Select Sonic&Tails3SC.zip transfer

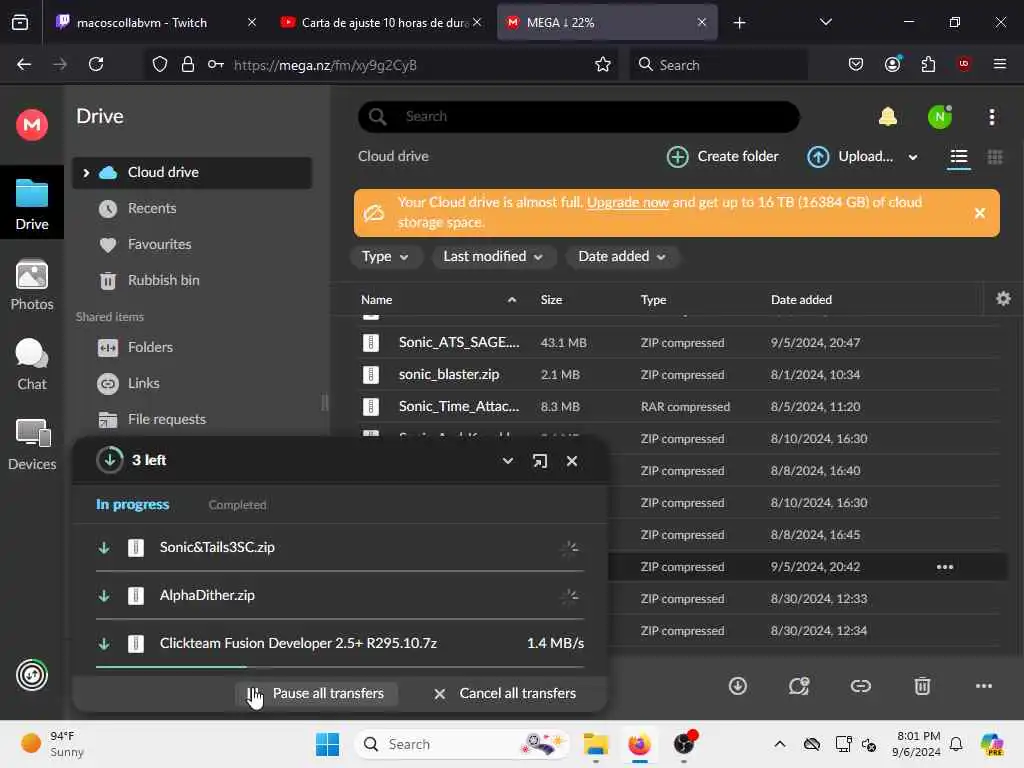click(x=340, y=547)
